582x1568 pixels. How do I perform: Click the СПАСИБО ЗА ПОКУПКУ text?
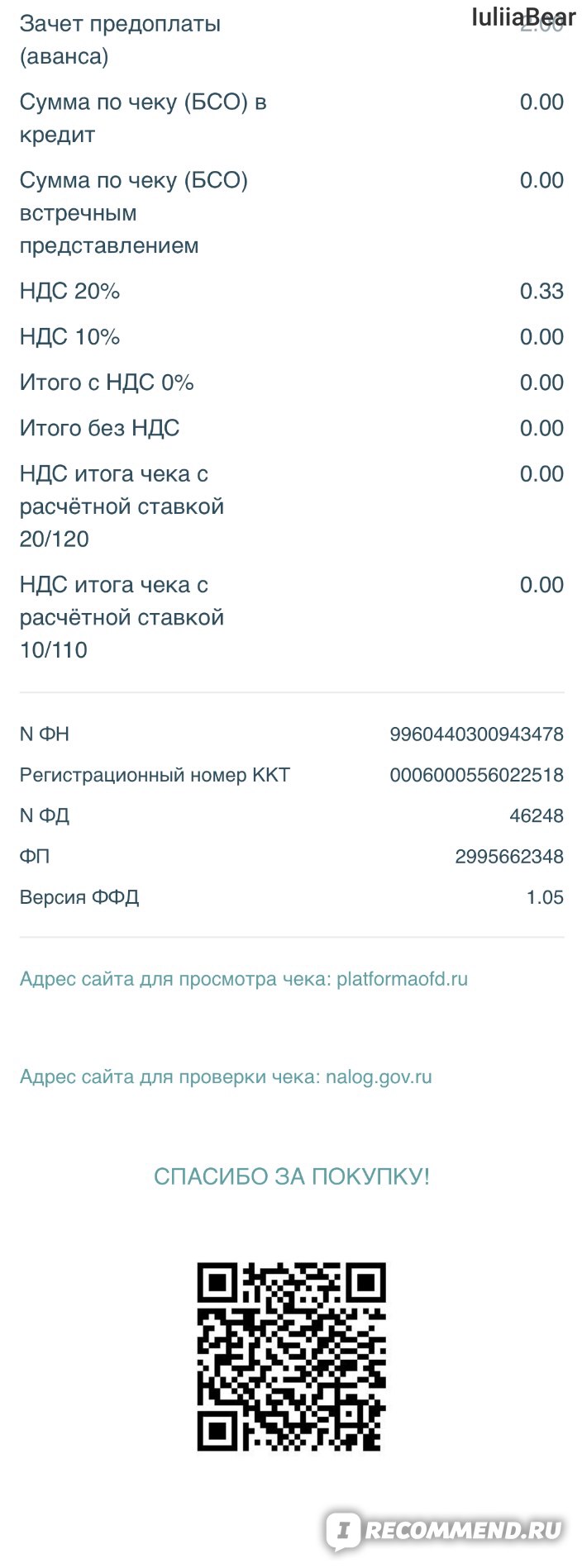(x=292, y=1176)
